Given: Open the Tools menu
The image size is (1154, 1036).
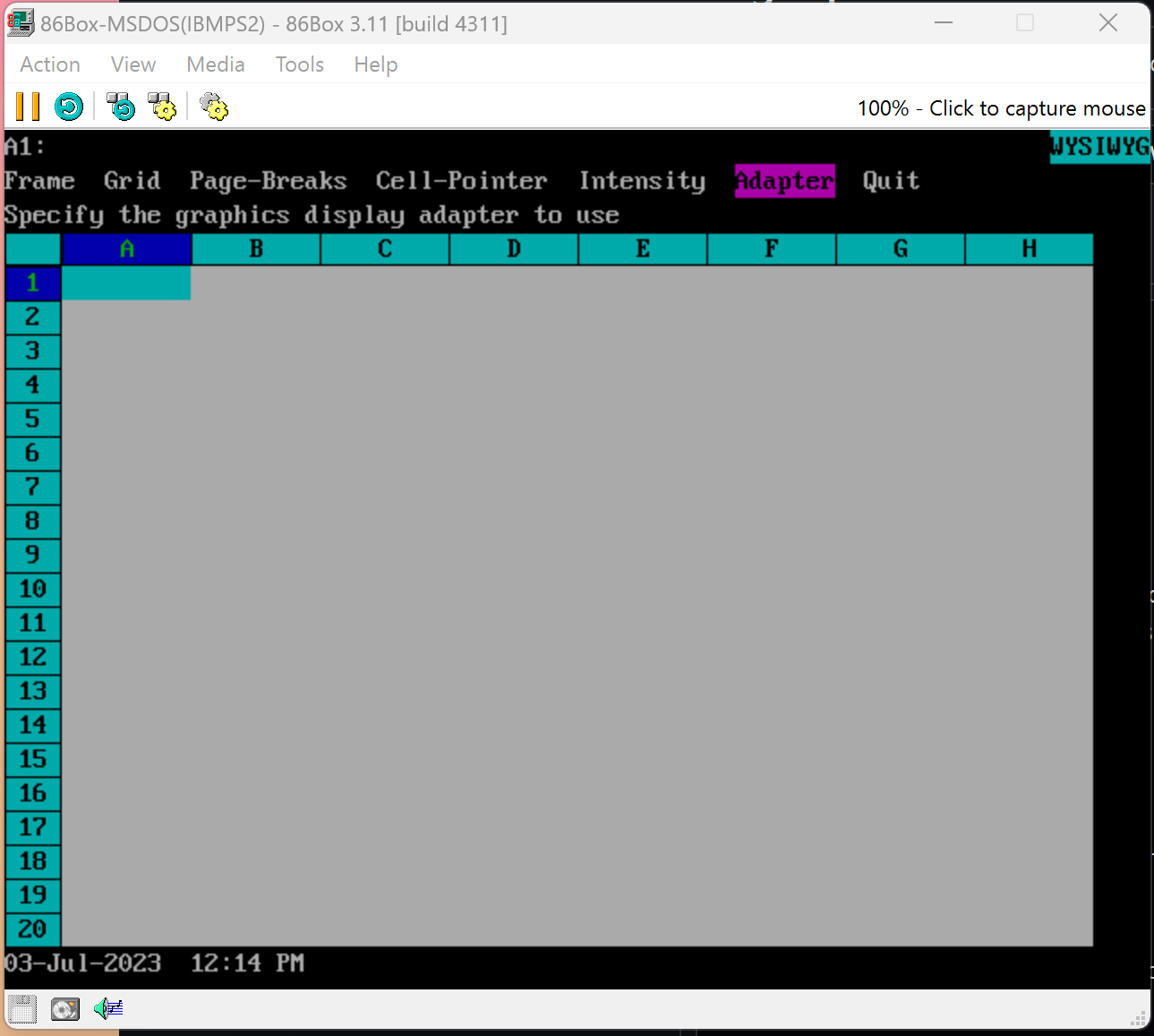Looking at the screenshot, I should click(299, 64).
